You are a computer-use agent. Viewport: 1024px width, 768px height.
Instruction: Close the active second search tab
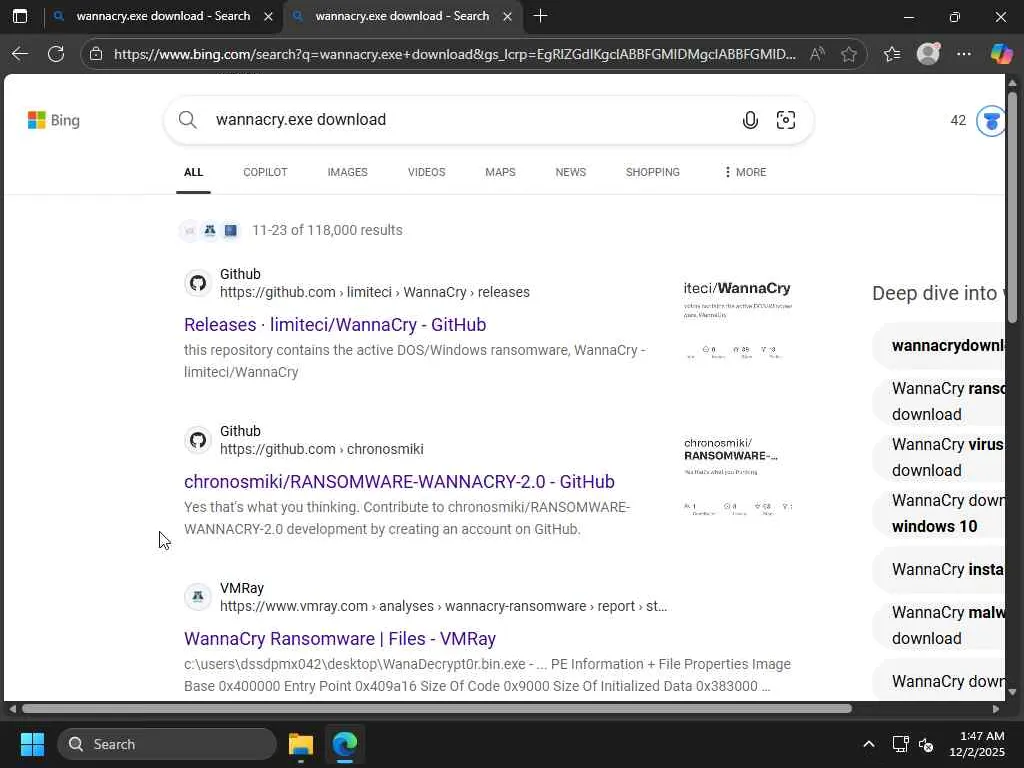pos(507,16)
